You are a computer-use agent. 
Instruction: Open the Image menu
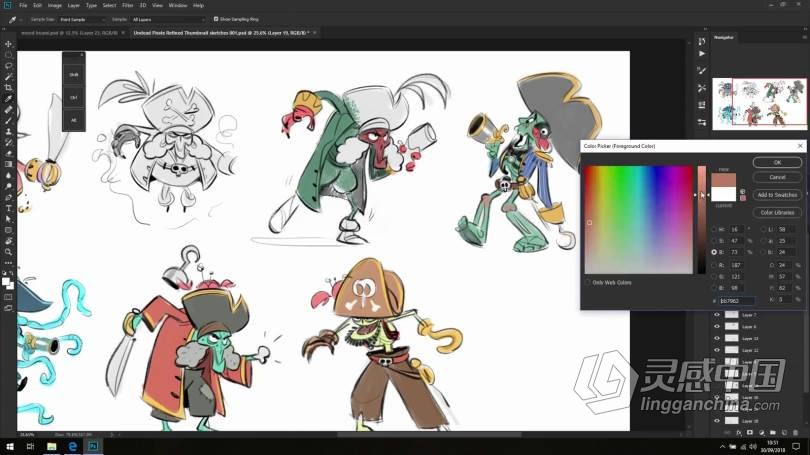click(55, 5)
